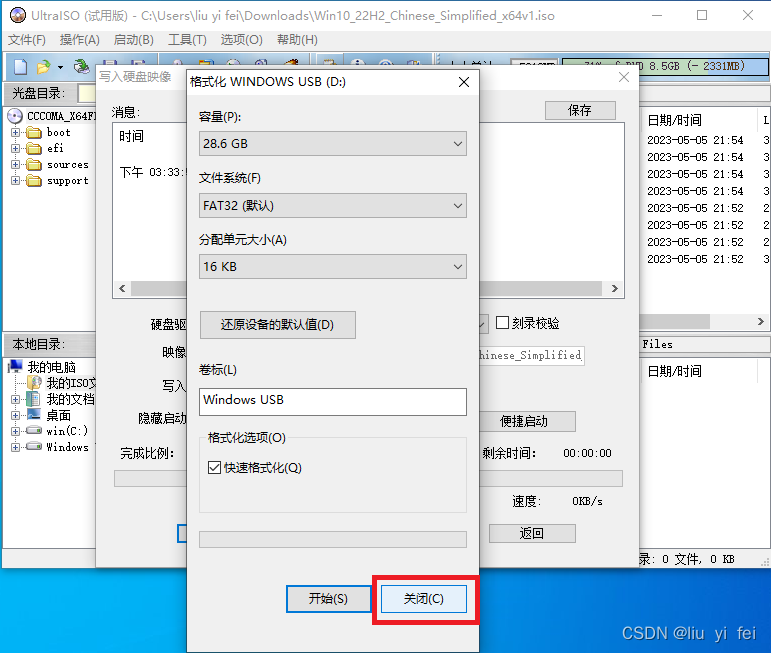Click the DVD 8.5GB capacity indicator bar

pyautogui.click(x=665, y=67)
